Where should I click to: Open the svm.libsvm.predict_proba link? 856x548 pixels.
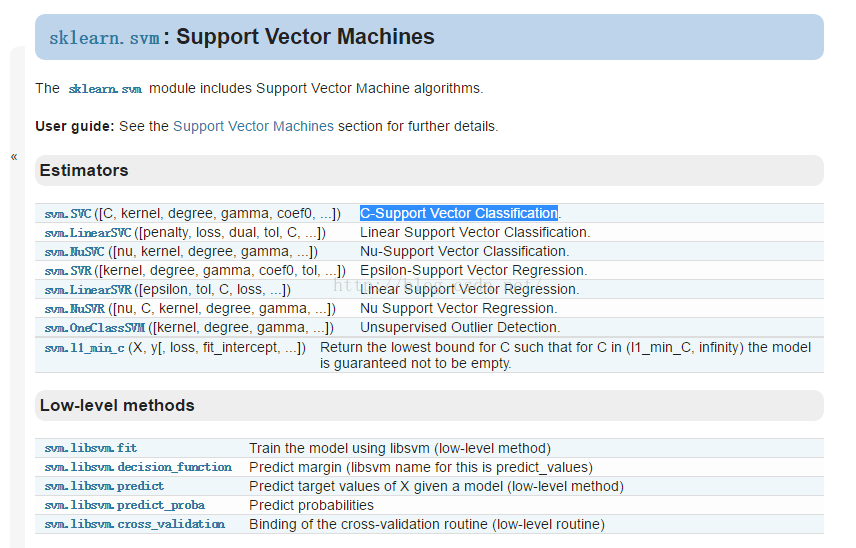coord(124,505)
